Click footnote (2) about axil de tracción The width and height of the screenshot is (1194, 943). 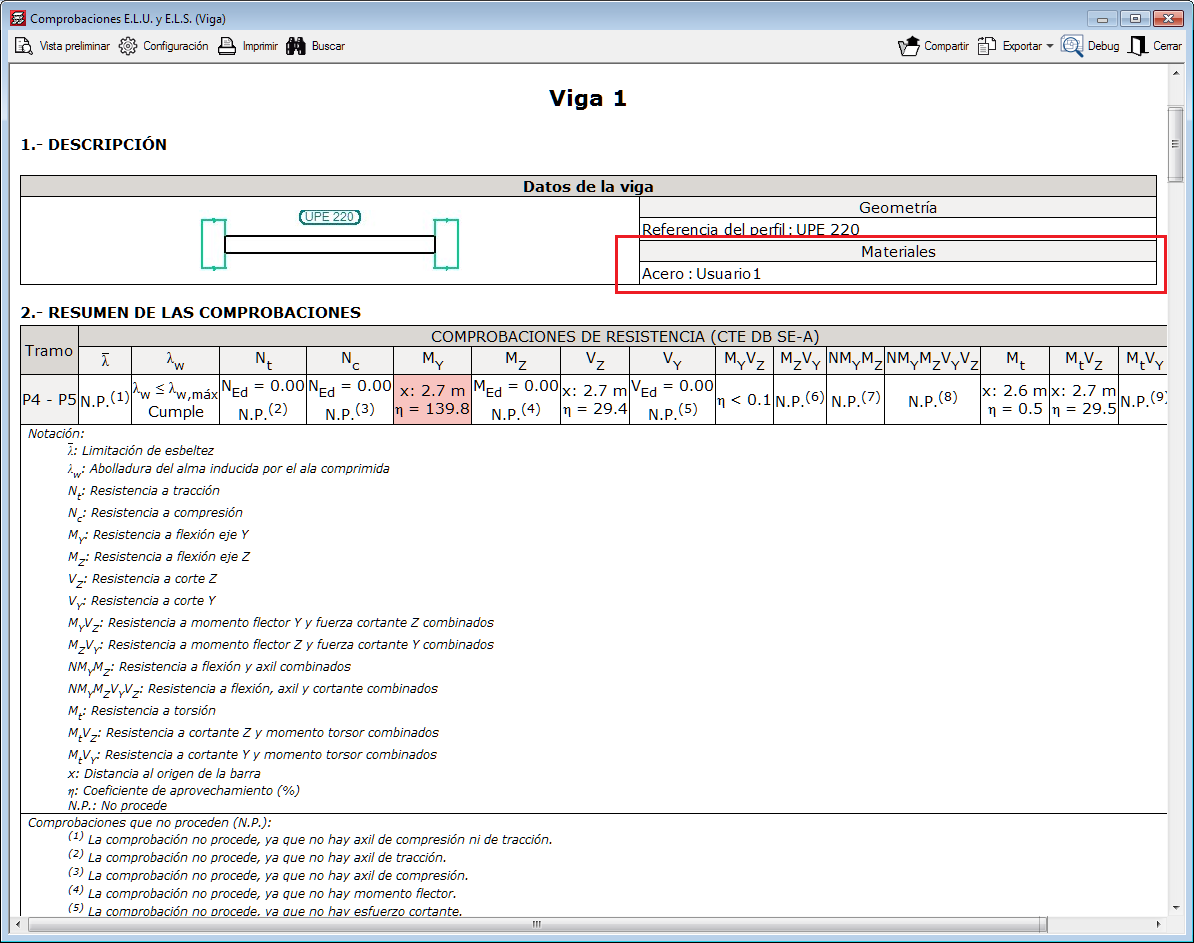(x=257, y=858)
